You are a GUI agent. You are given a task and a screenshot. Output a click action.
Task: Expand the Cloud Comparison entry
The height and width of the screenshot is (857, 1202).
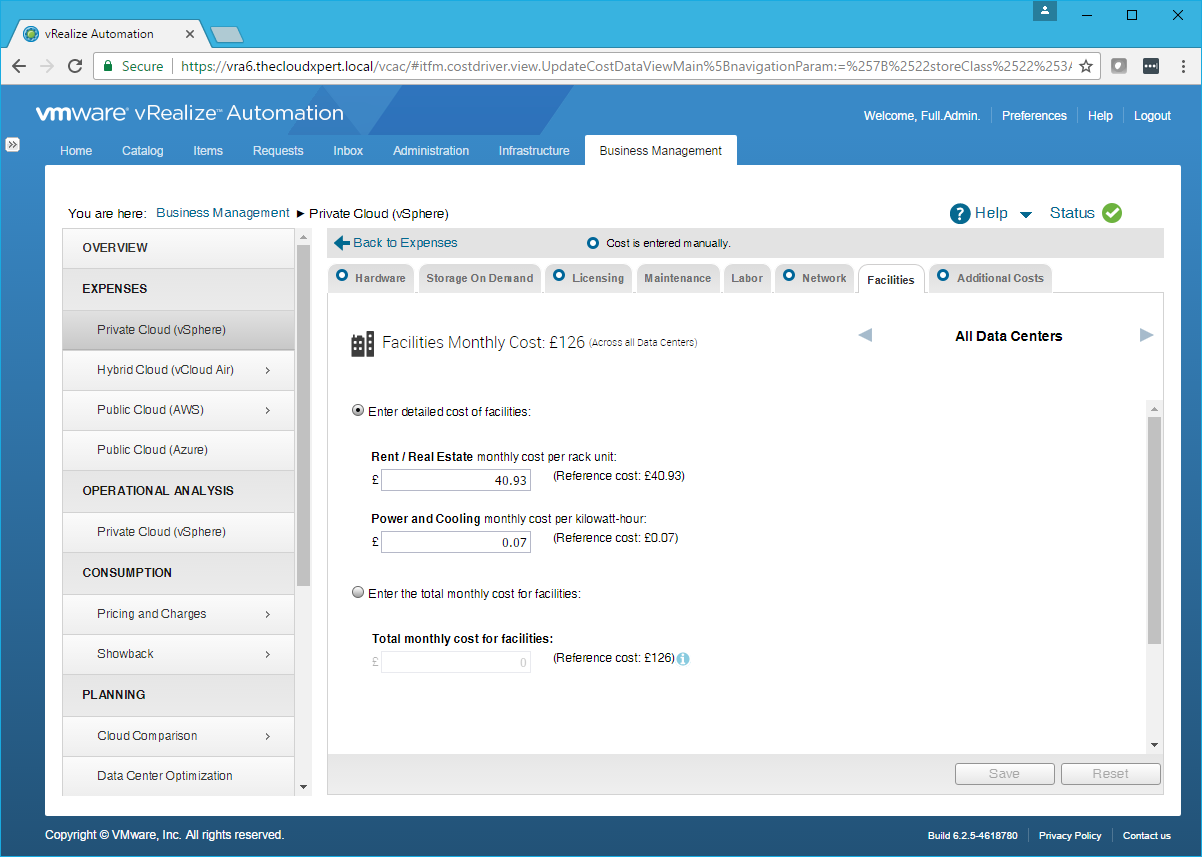268,736
